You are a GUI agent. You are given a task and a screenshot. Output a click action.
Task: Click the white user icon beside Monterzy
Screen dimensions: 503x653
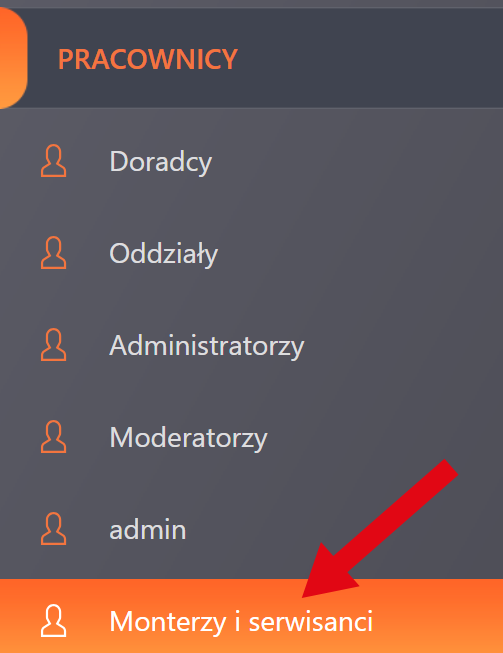tap(53, 621)
